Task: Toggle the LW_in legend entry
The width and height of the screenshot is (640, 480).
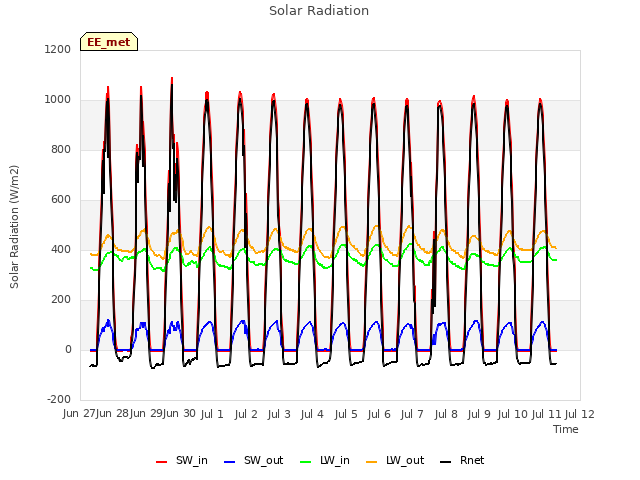Action: tap(325, 460)
